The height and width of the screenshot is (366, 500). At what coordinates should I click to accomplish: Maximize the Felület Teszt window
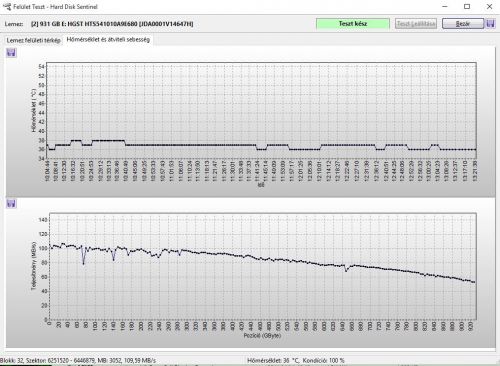[467, 6]
